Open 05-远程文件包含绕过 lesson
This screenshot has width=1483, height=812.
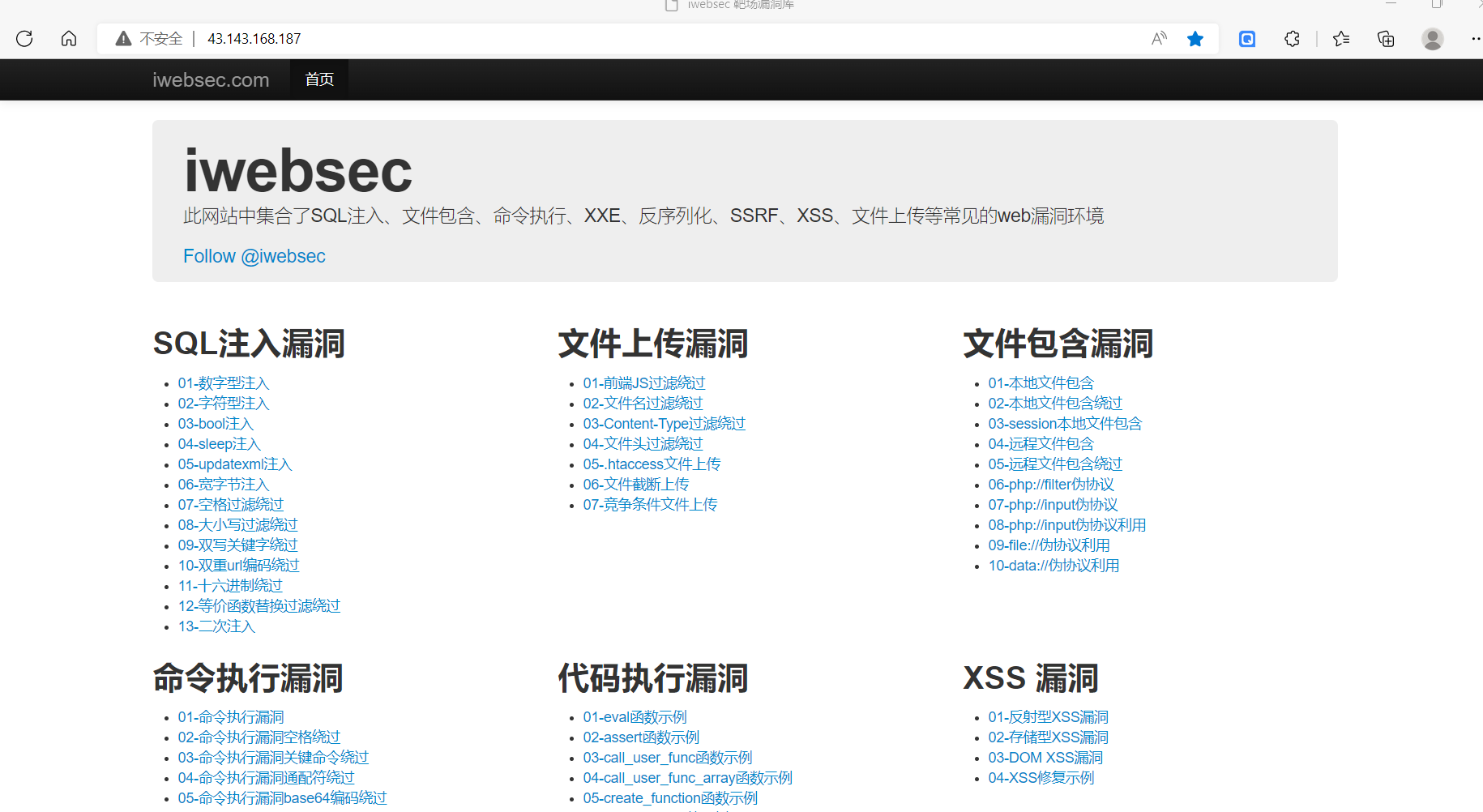click(1055, 464)
